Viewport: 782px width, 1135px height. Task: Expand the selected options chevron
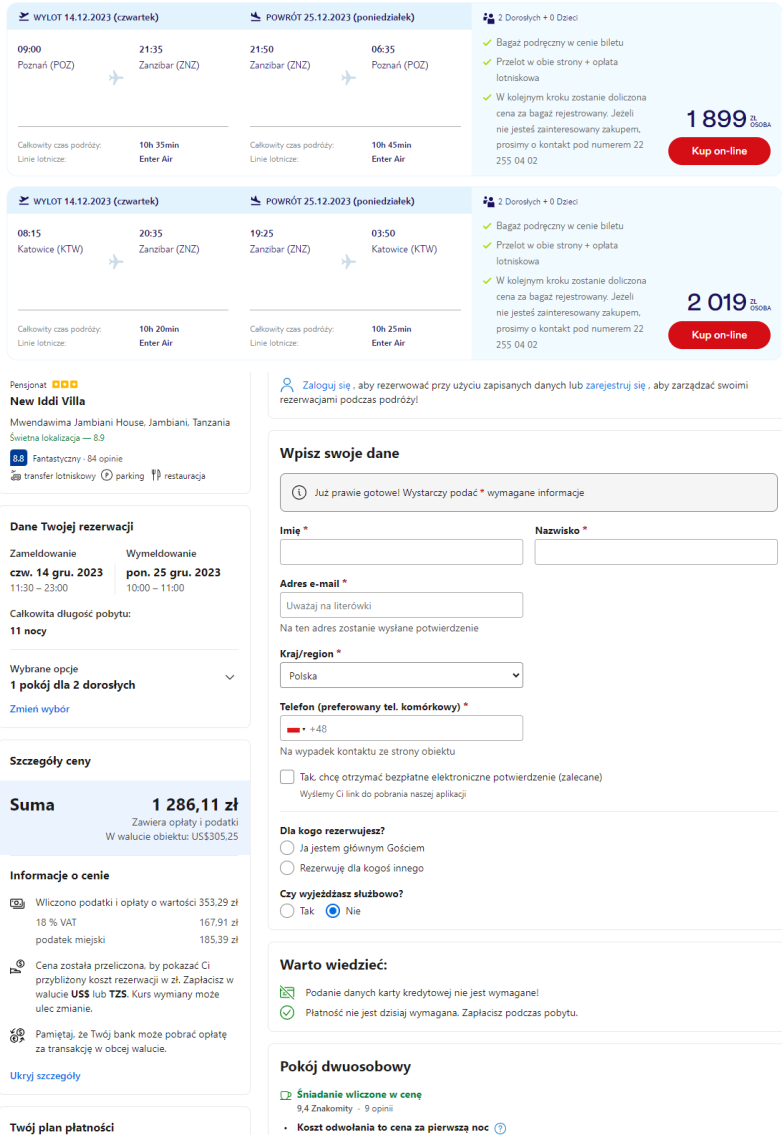click(230, 677)
